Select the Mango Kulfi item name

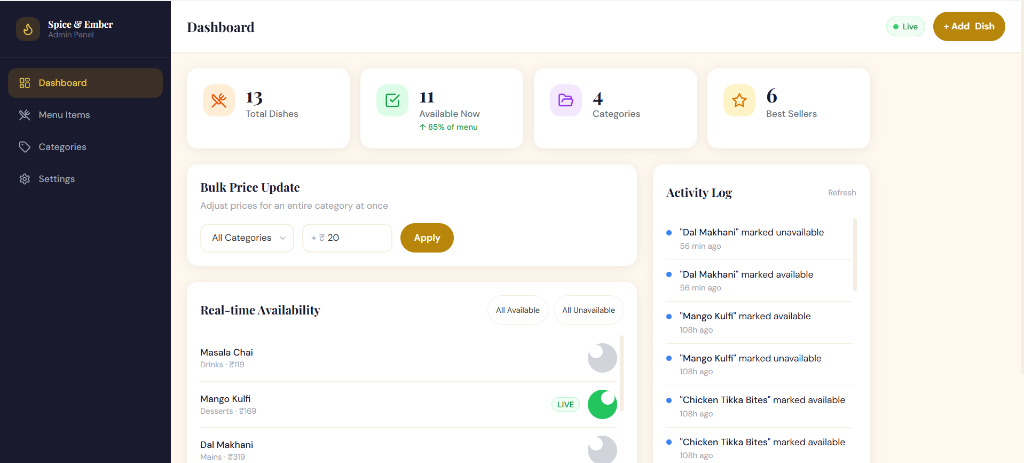(x=225, y=399)
